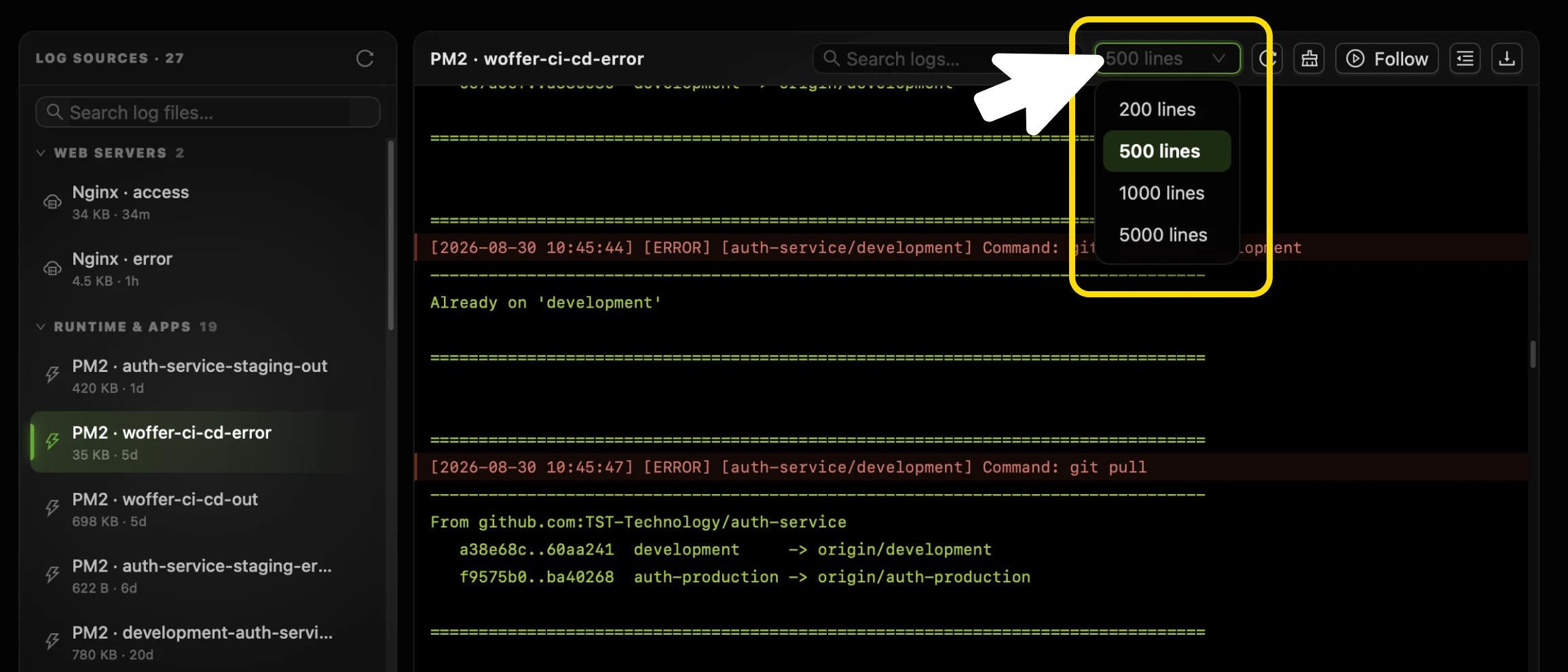Toggle line wrap icon in toolbar
1568x672 pixels.
click(x=1465, y=58)
